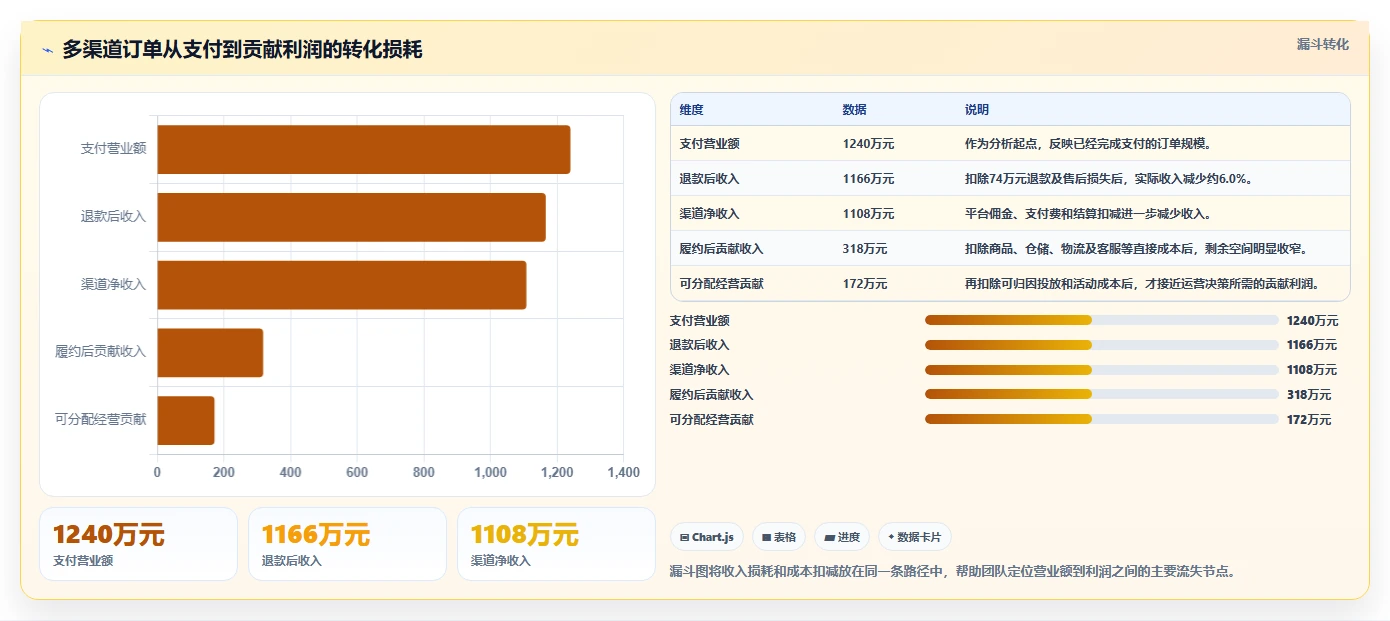Click the 172万元 progress value label

pyautogui.click(x=1309, y=420)
